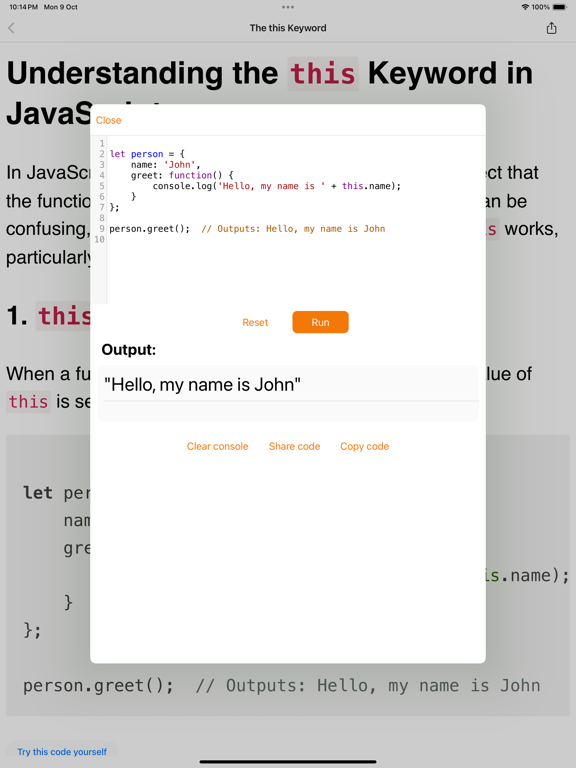The height and width of the screenshot is (768, 576).
Task: Reset the code editor
Action: [x=255, y=322]
